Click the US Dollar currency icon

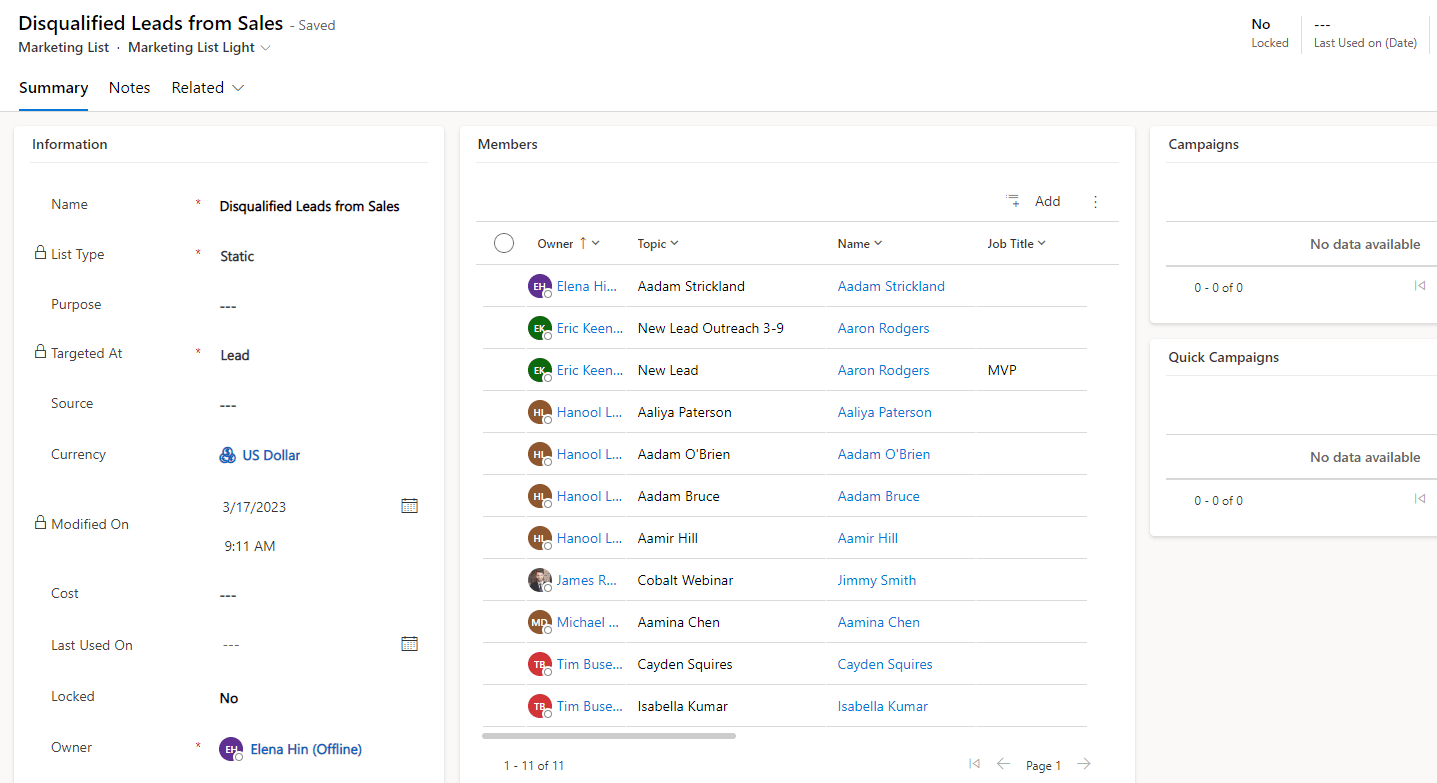click(226, 454)
